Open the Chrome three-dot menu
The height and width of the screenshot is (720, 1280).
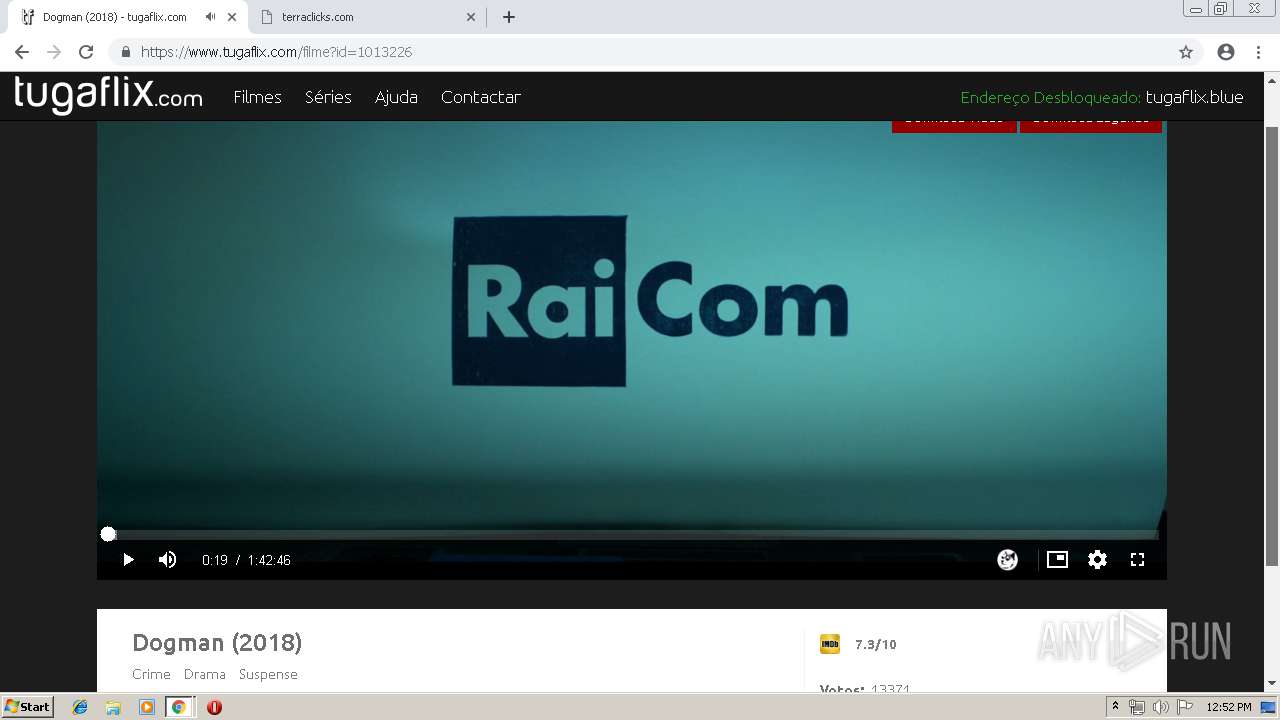click(x=1258, y=52)
